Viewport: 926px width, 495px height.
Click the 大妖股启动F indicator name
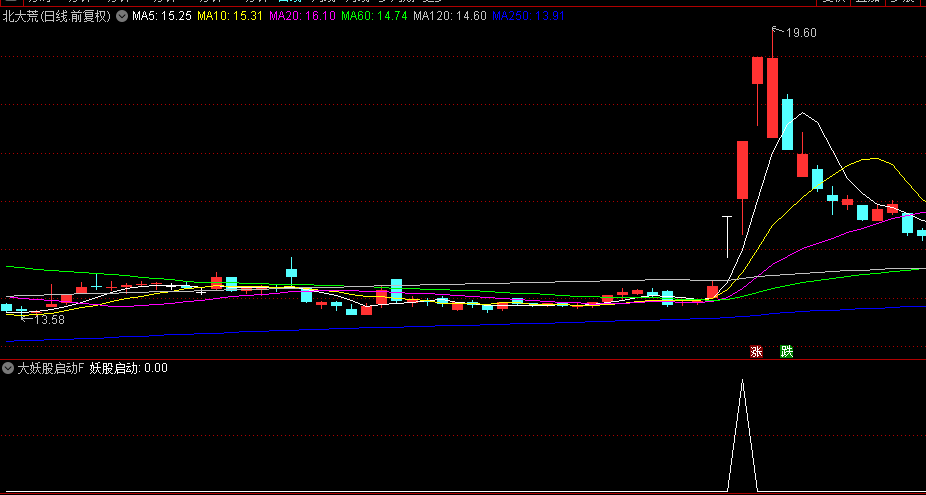pos(51,369)
